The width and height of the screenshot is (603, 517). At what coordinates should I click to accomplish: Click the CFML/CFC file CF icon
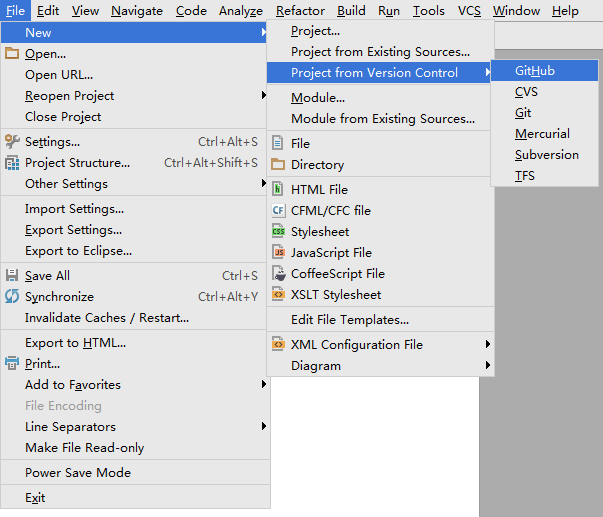tap(278, 210)
